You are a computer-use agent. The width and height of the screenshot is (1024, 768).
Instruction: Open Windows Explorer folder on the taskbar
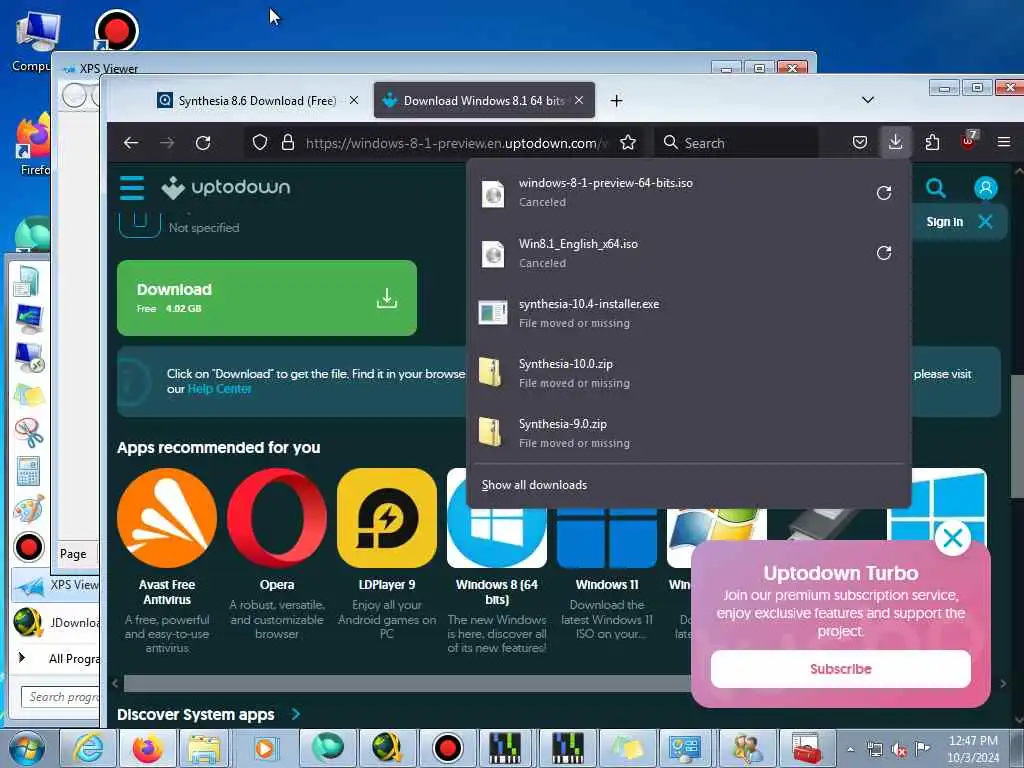pos(204,748)
